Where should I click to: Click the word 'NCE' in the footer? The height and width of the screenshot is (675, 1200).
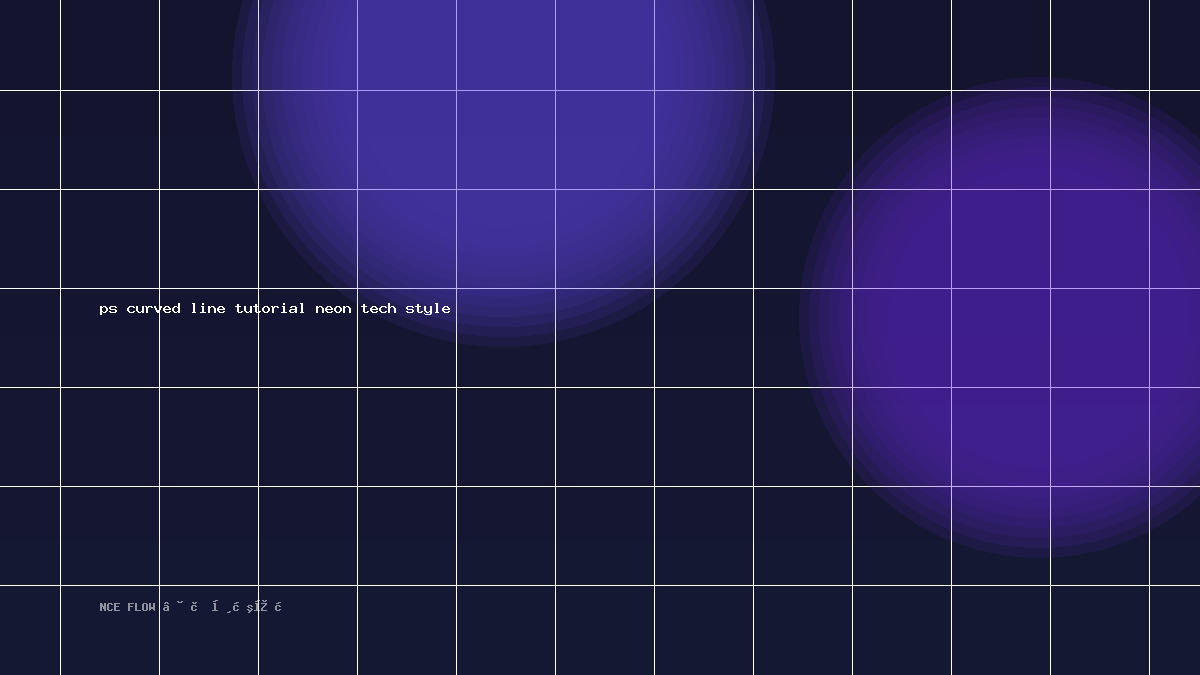[109, 607]
